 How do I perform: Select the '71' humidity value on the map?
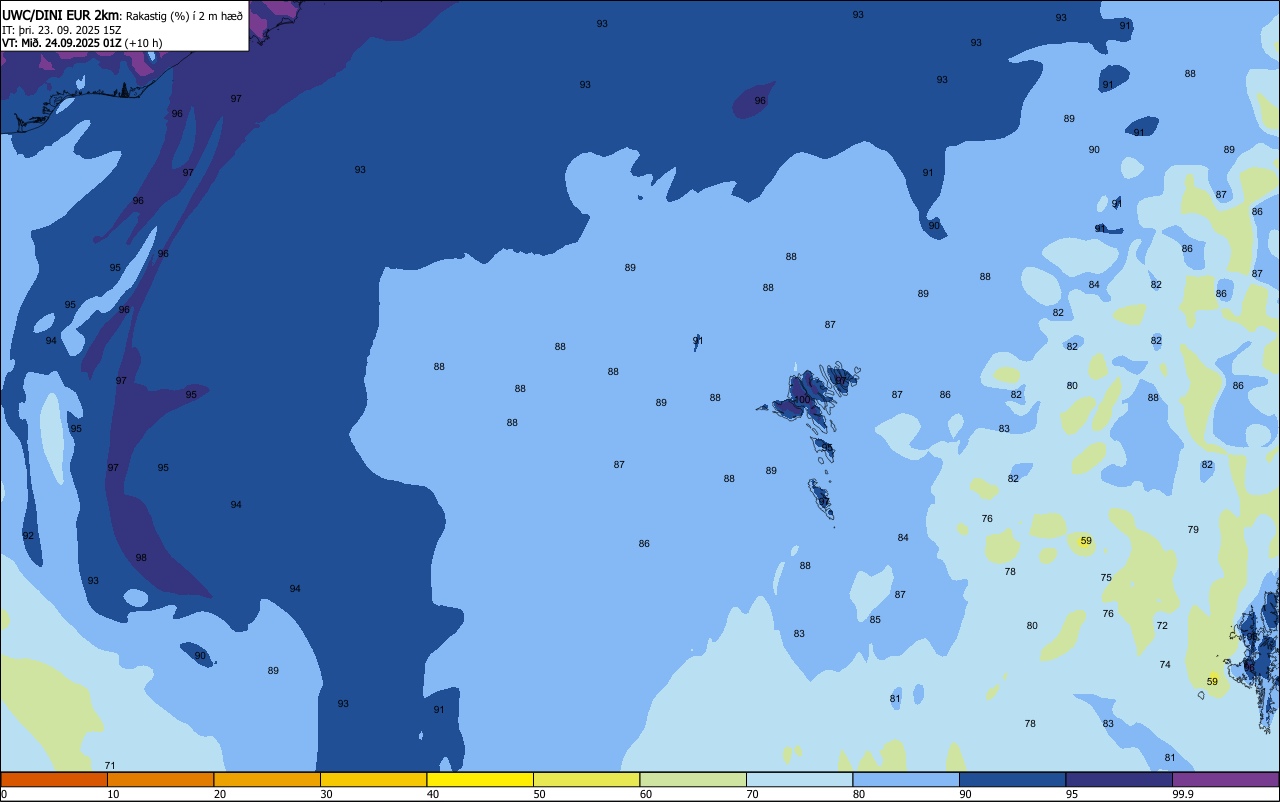pyautogui.click(x=110, y=765)
